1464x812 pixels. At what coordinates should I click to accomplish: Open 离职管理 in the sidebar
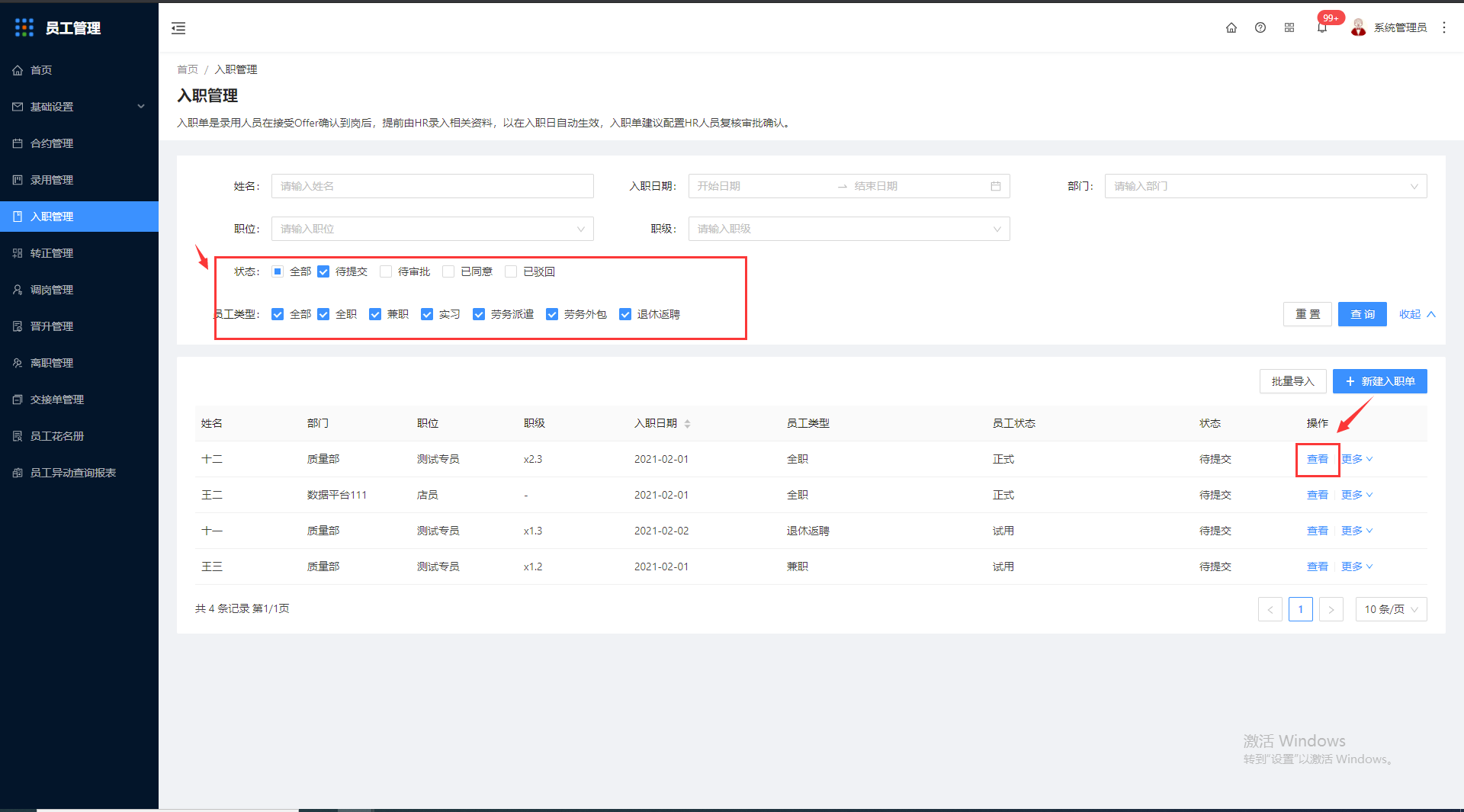click(x=79, y=363)
